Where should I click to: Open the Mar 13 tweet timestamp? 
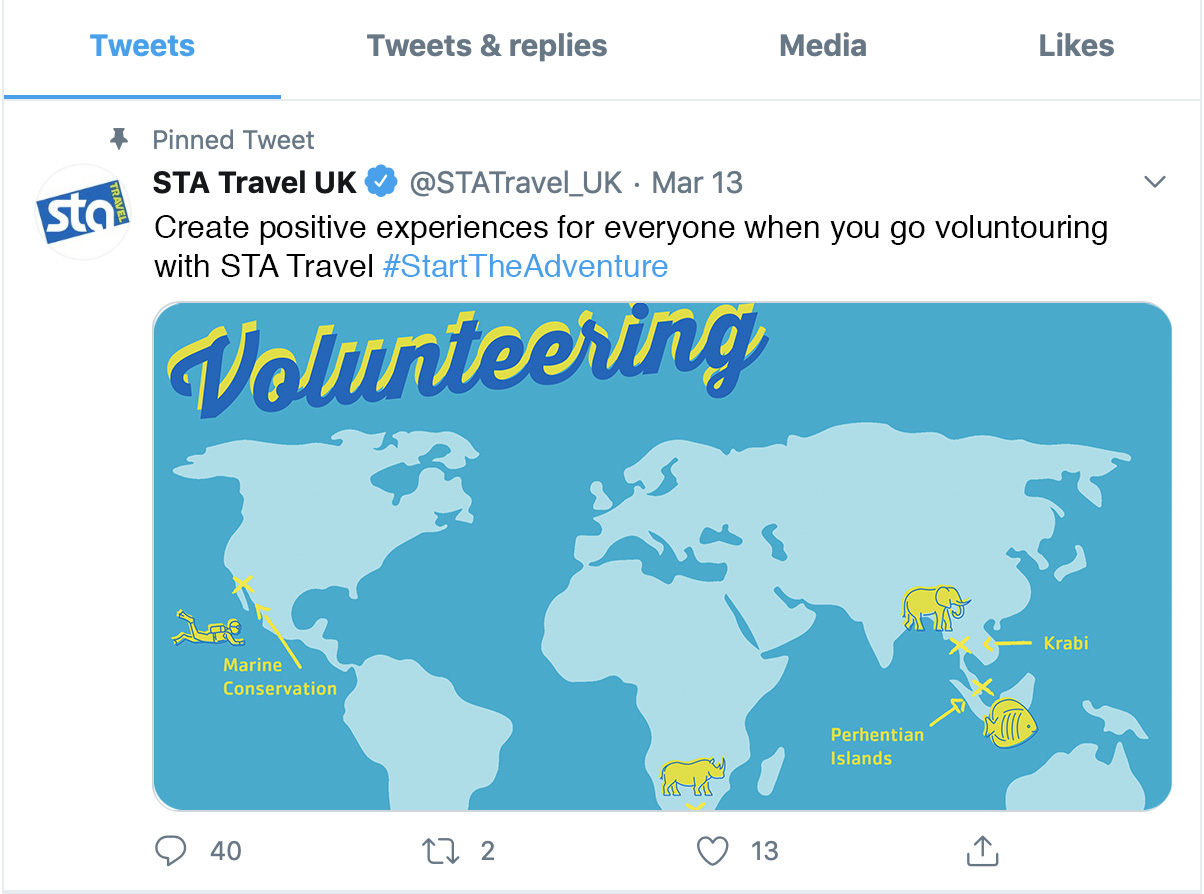pyautogui.click(x=697, y=183)
